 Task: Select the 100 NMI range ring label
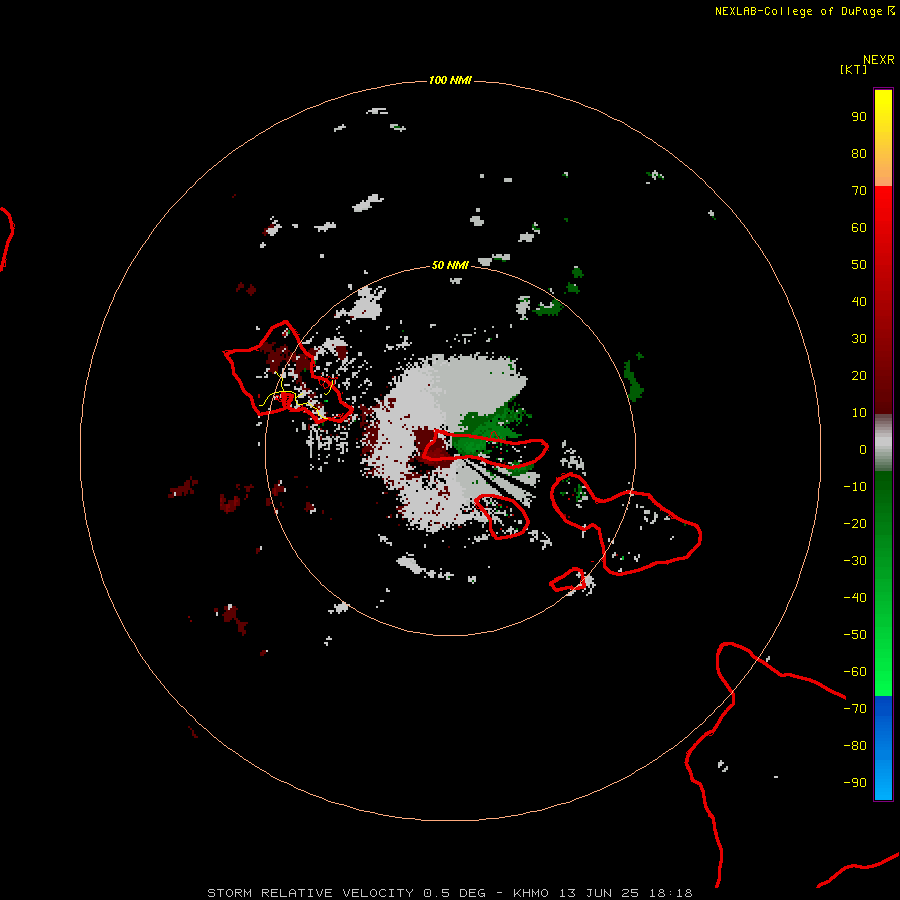(450, 80)
